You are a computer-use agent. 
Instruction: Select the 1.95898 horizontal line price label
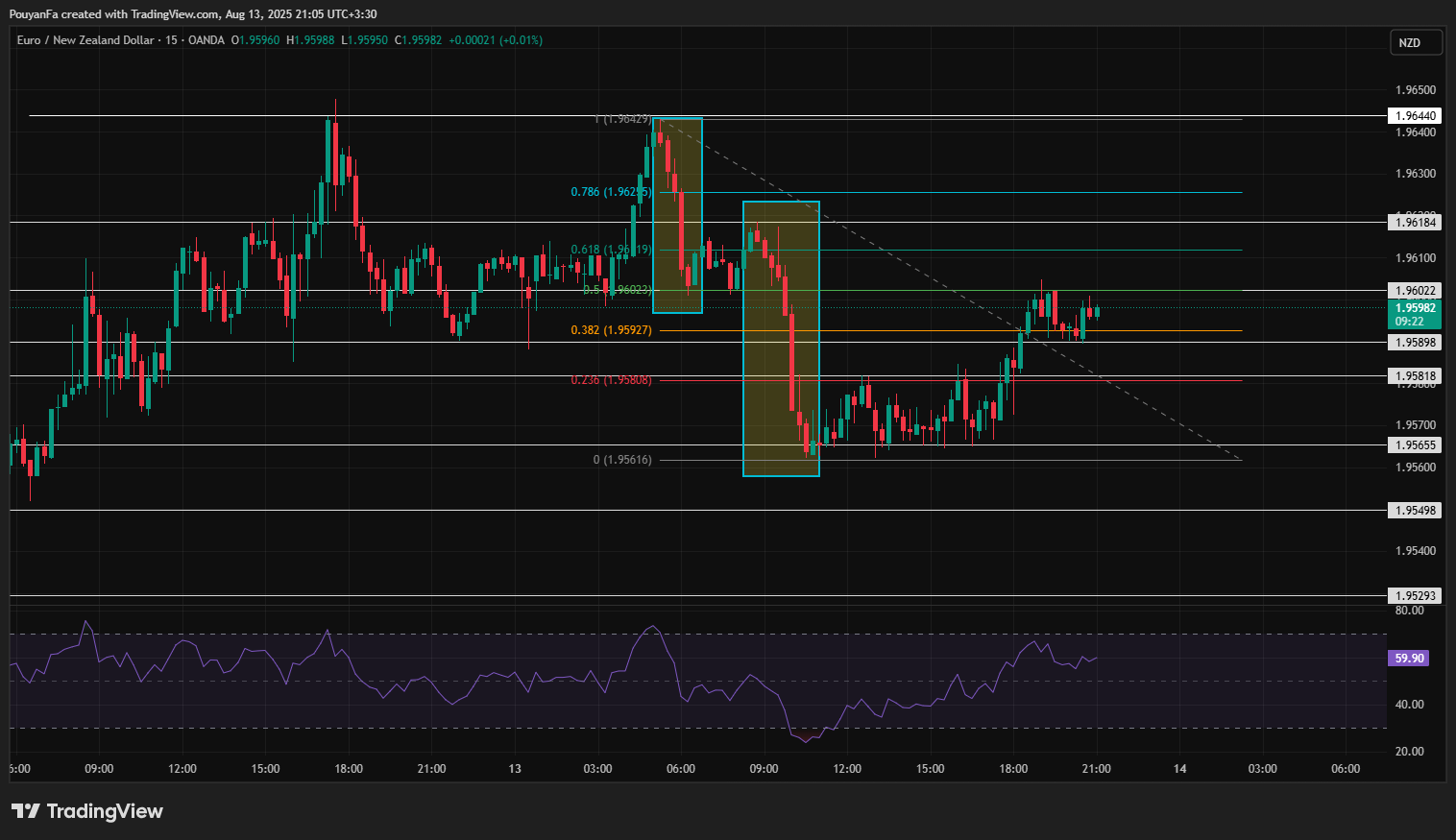pyautogui.click(x=1416, y=343)
